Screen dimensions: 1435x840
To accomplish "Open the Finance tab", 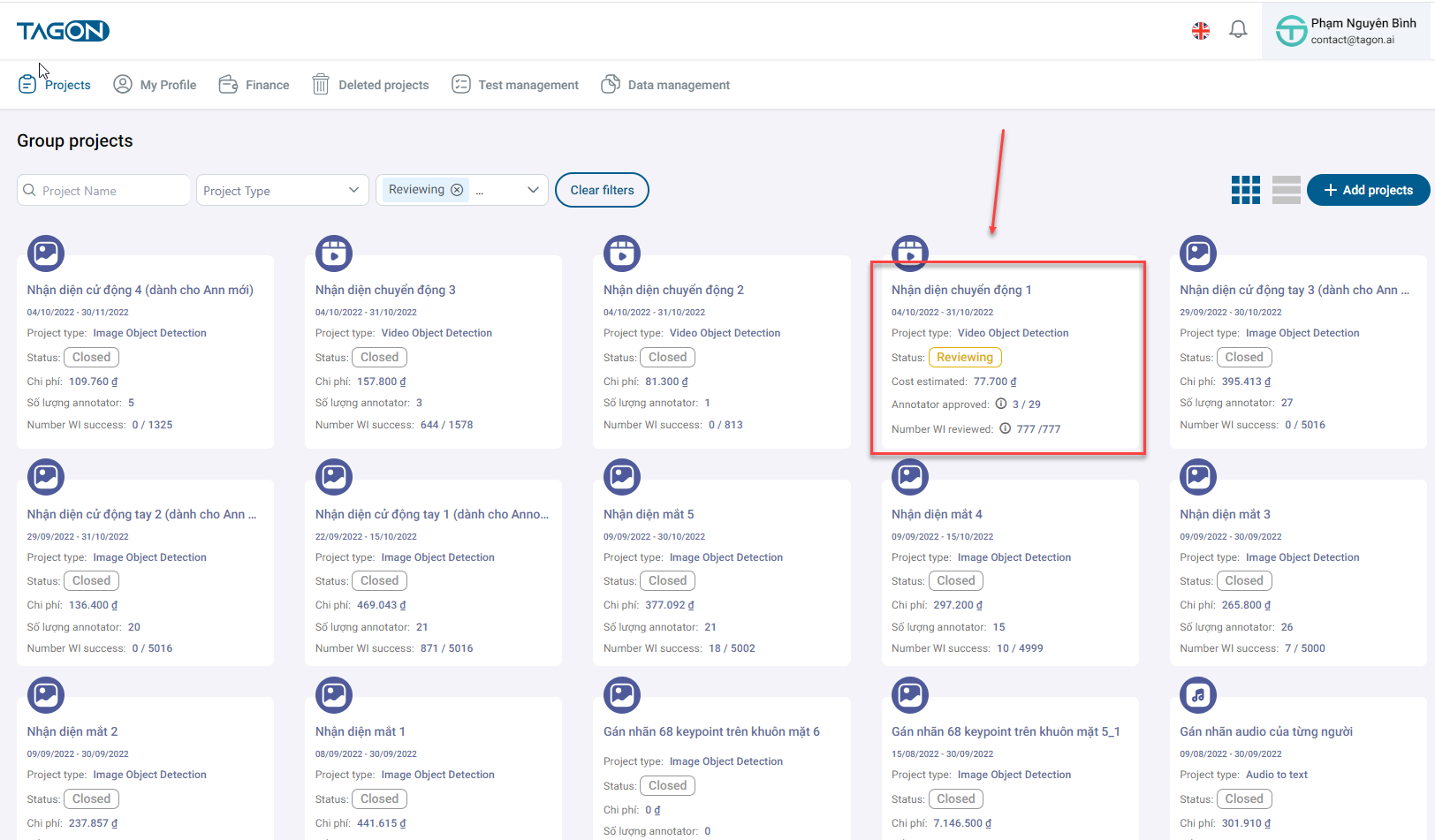I will tap(254, 85).
